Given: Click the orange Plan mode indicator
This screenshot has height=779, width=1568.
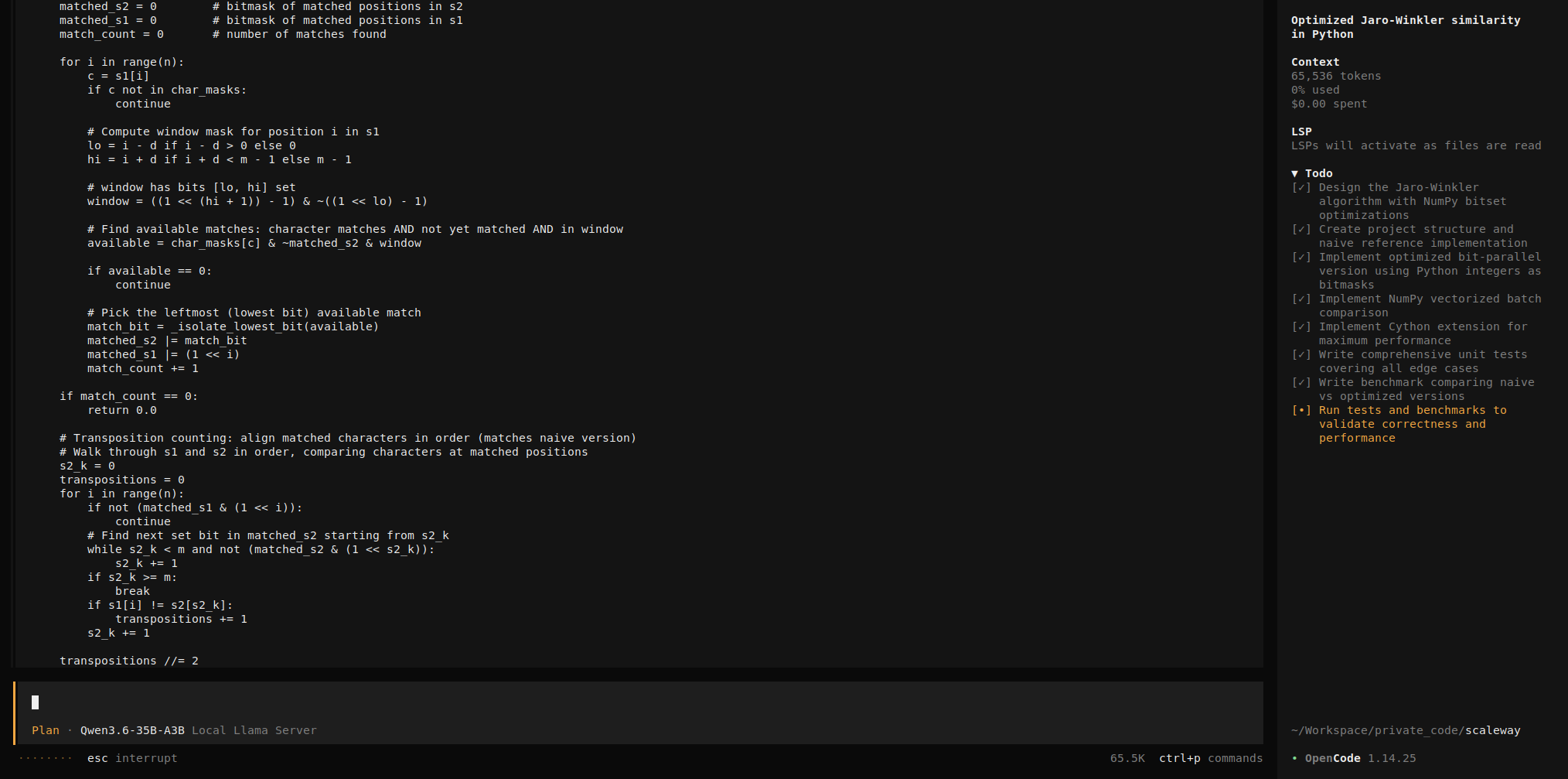Looking at the screenshot, I should click(46, 729).
